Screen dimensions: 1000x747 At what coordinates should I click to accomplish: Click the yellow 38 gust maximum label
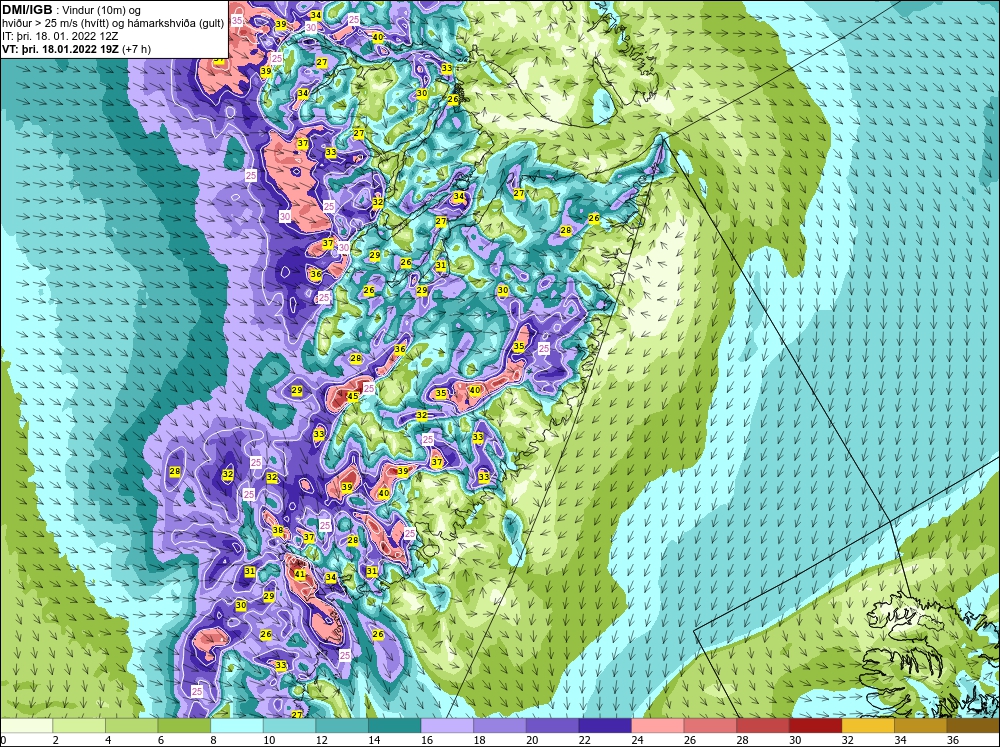point(277,530)
